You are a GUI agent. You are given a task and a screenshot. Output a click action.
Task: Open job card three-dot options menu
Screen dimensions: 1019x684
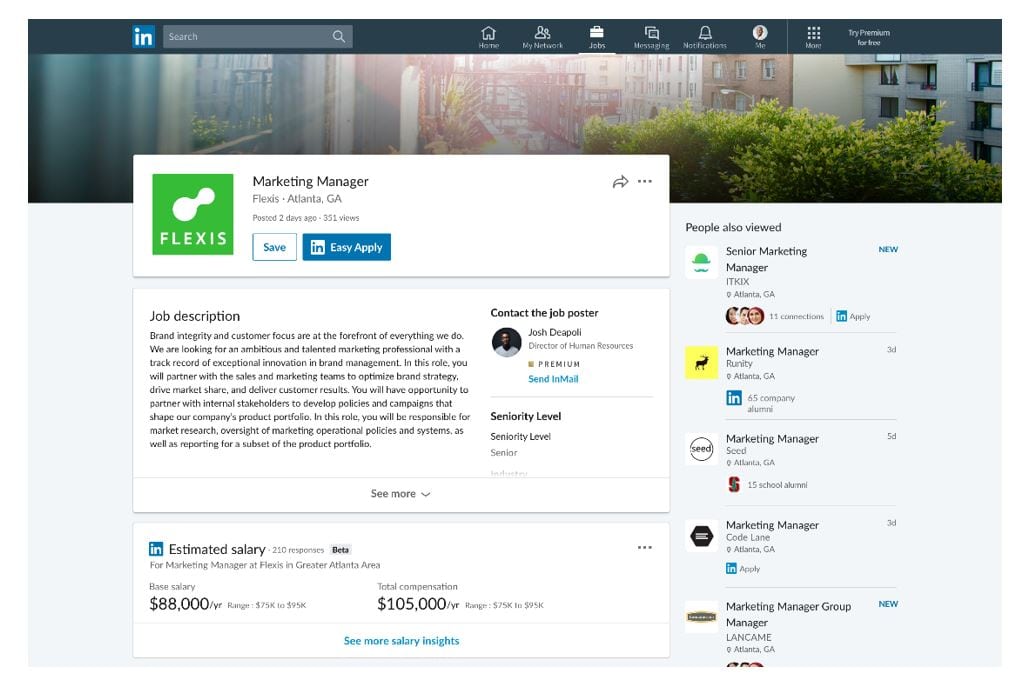[645, 181]
